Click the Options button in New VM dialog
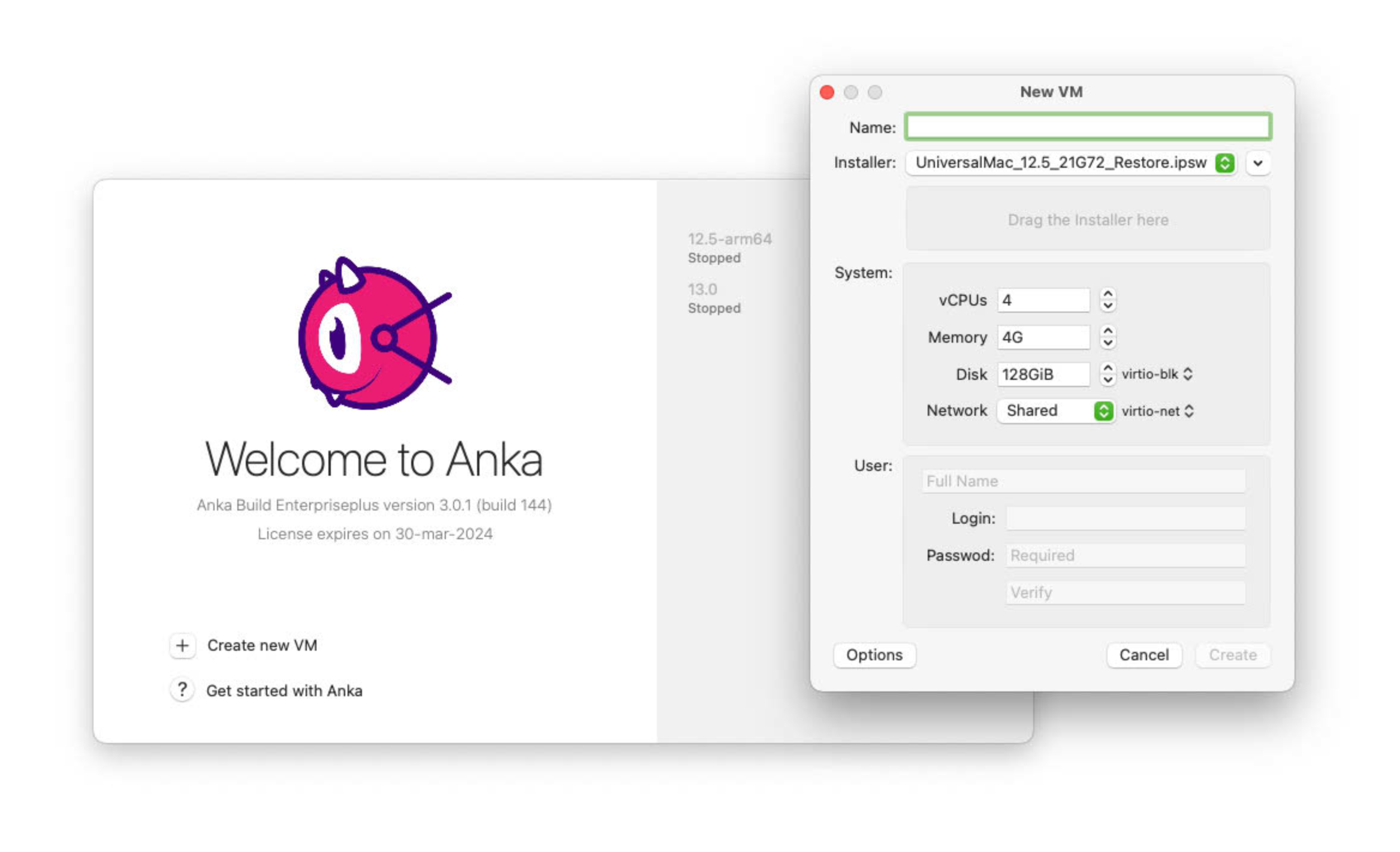The image size is (1400, 852). point(873,655)
